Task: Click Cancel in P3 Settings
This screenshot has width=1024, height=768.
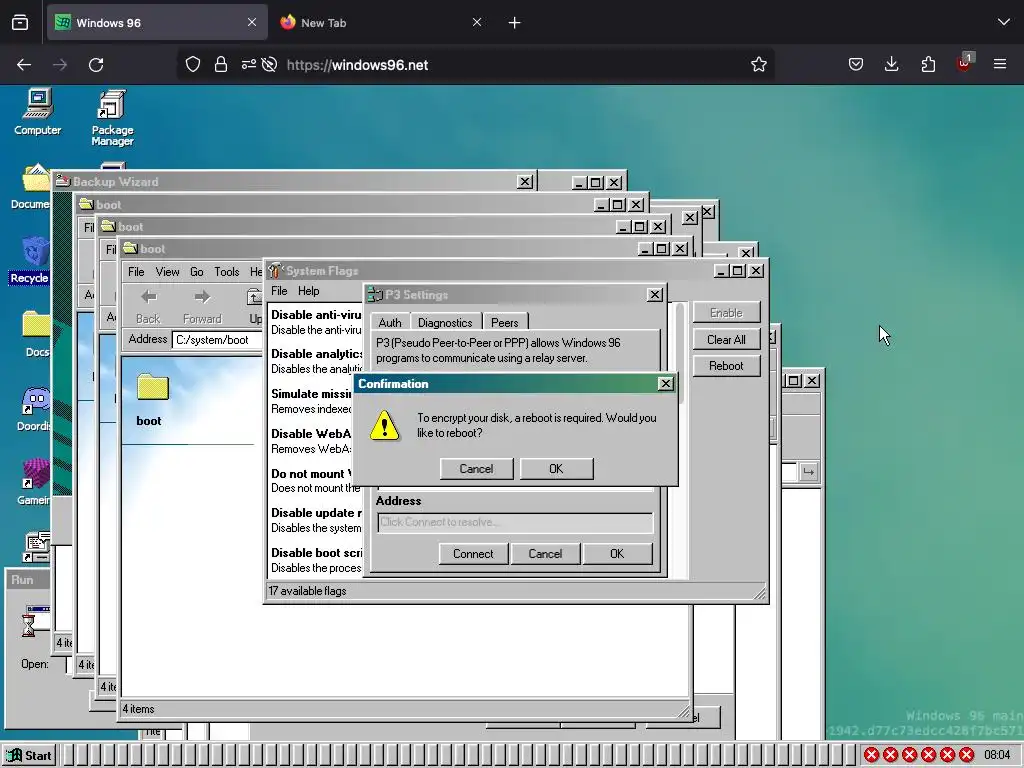Action: click(x=545, y=554)
